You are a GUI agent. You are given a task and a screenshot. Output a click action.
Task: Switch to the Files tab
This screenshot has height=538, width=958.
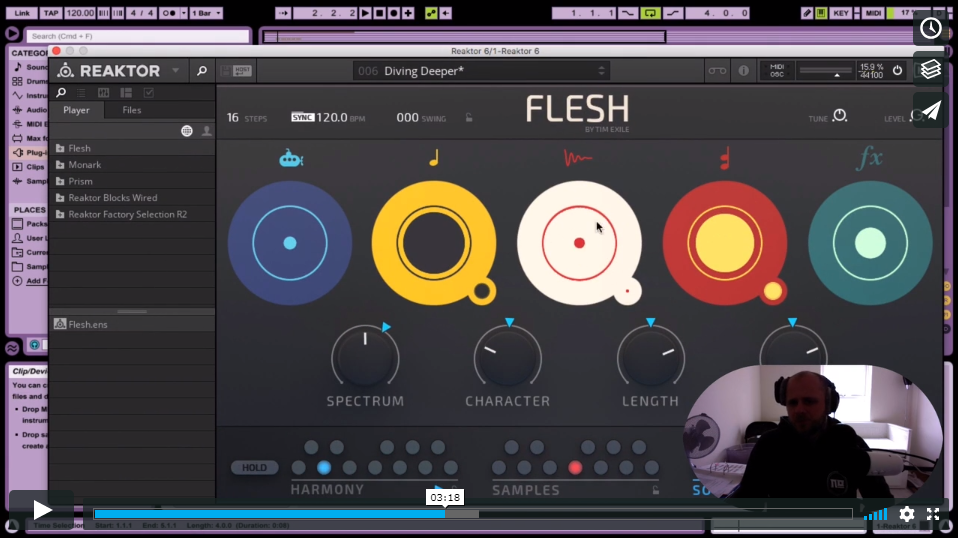131,110
